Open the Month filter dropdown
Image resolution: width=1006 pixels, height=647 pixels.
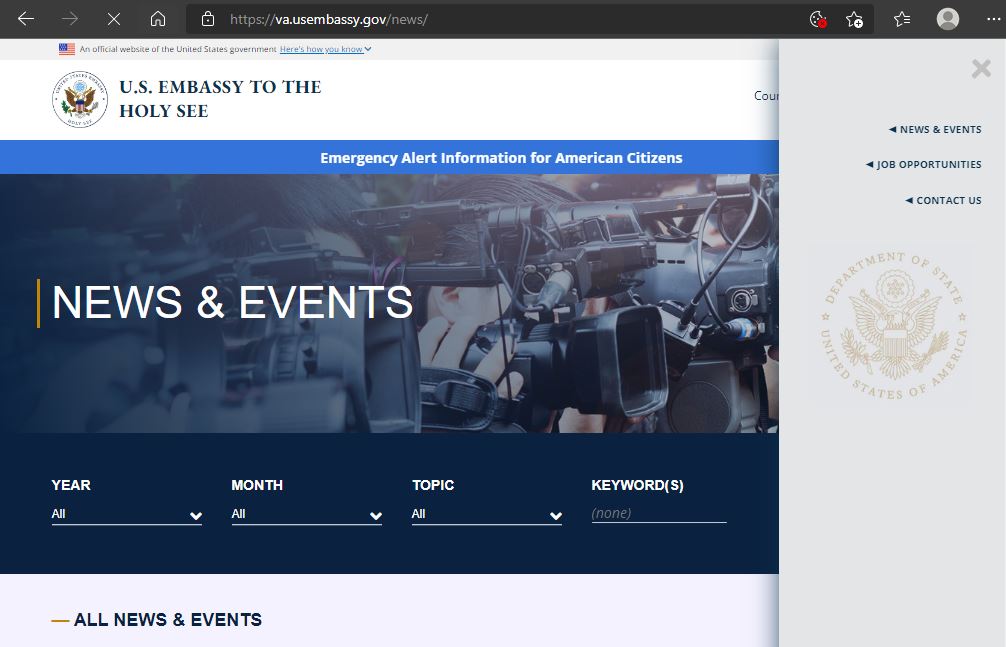tap(307, 514)
